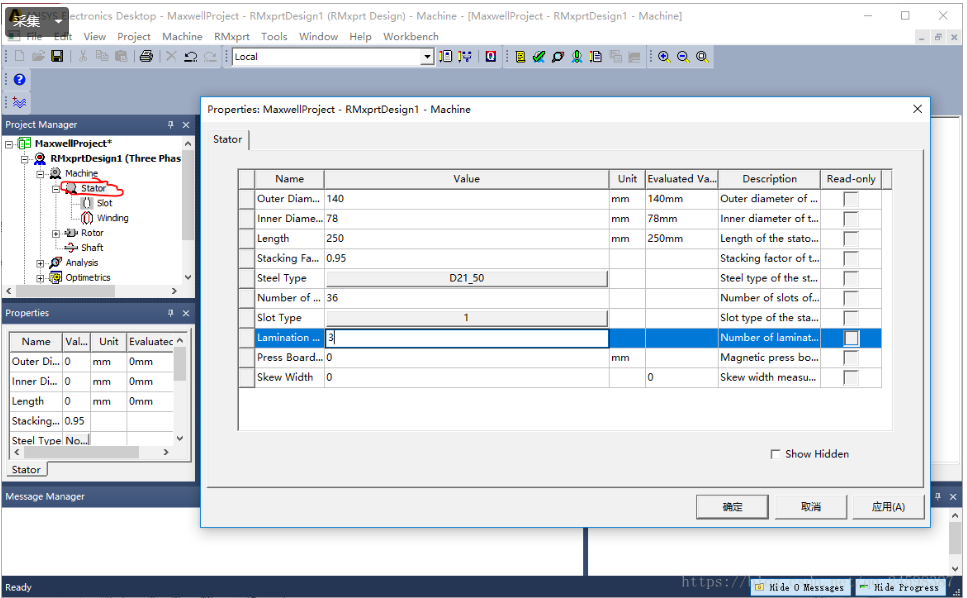Open the View menu
This screenshot has height=598, width=967.
[94, 36]
